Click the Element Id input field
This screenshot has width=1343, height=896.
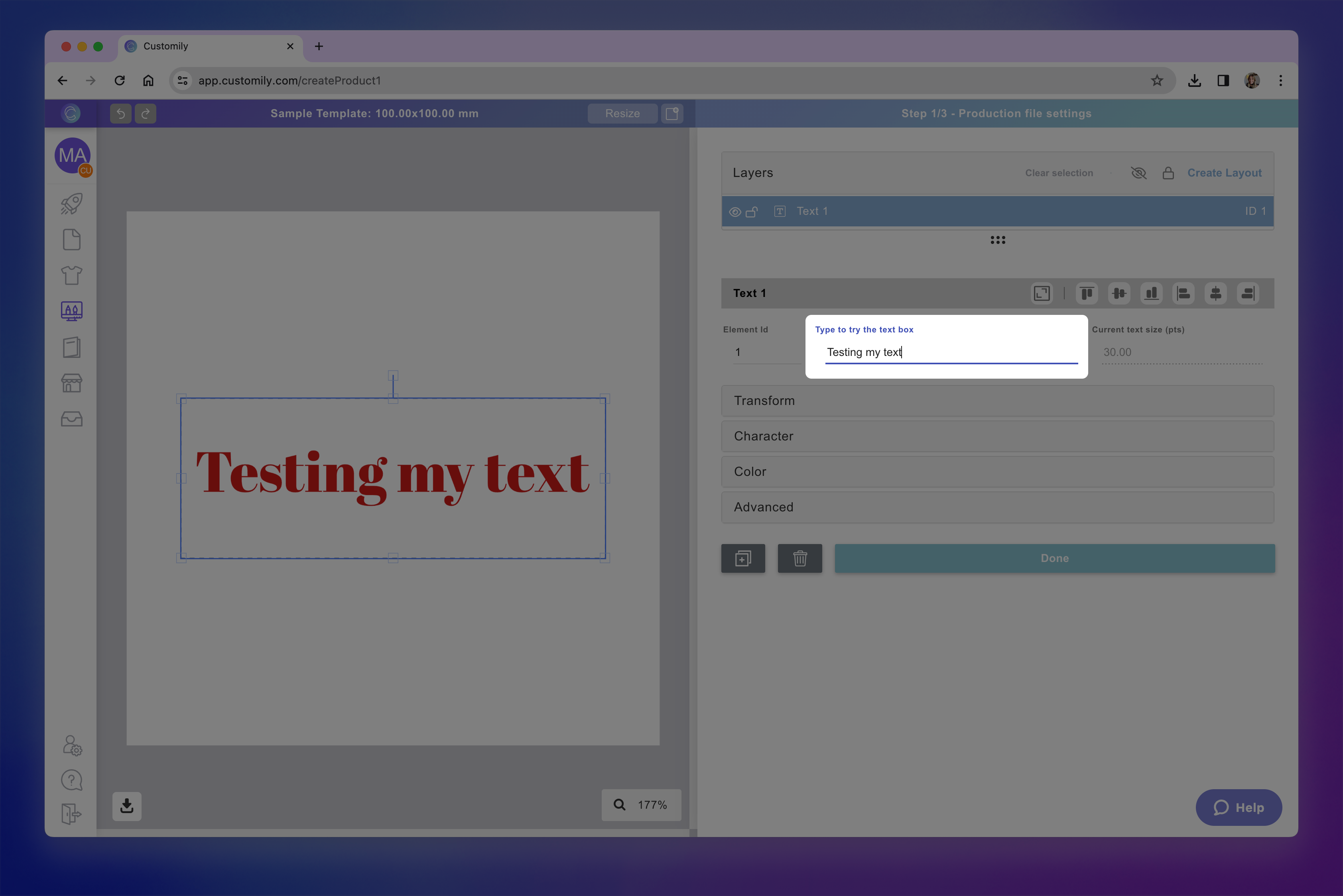pyautogui.click(x=767, y=353)
